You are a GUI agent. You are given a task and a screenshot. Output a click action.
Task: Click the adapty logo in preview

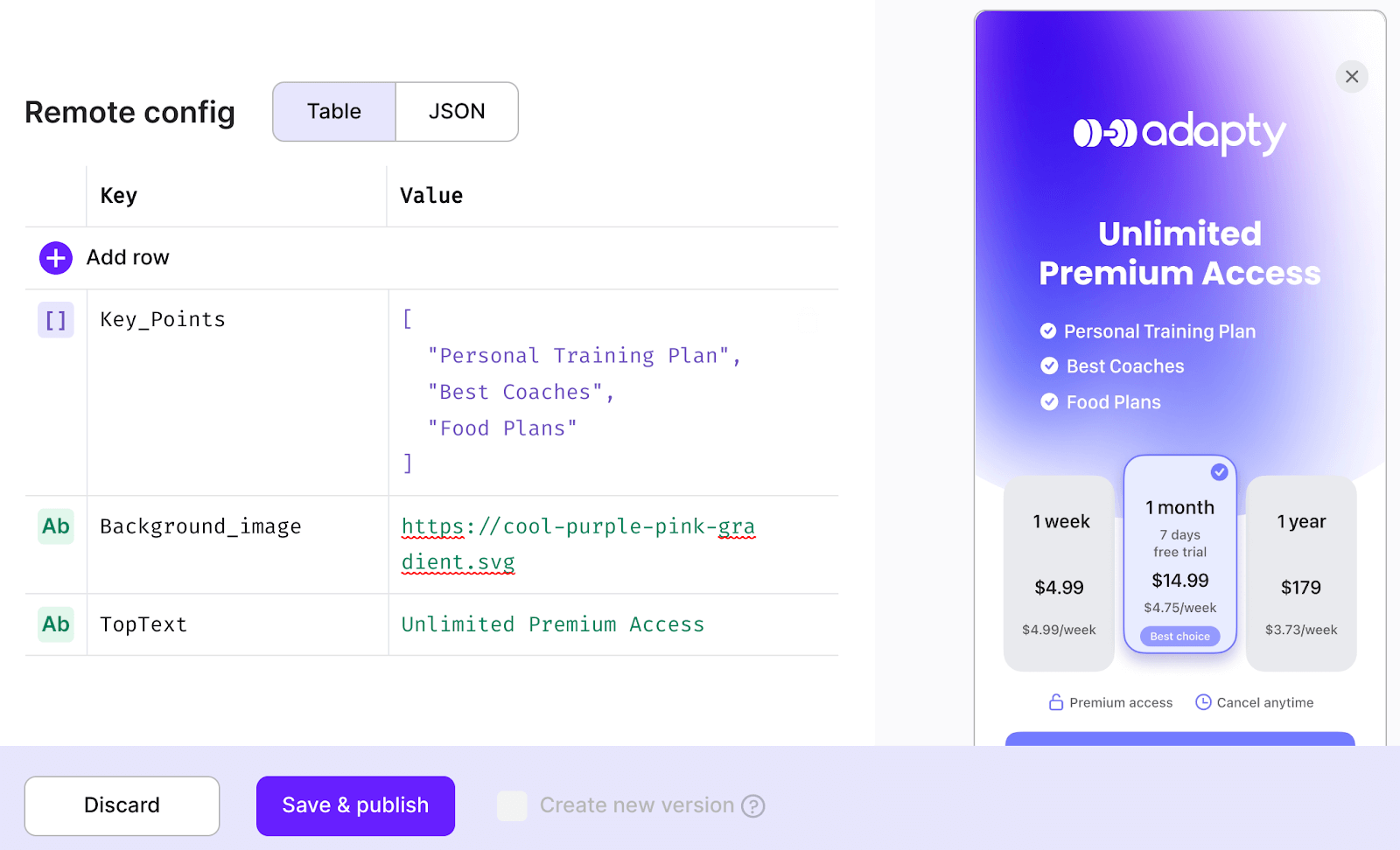click(1179, 134)
